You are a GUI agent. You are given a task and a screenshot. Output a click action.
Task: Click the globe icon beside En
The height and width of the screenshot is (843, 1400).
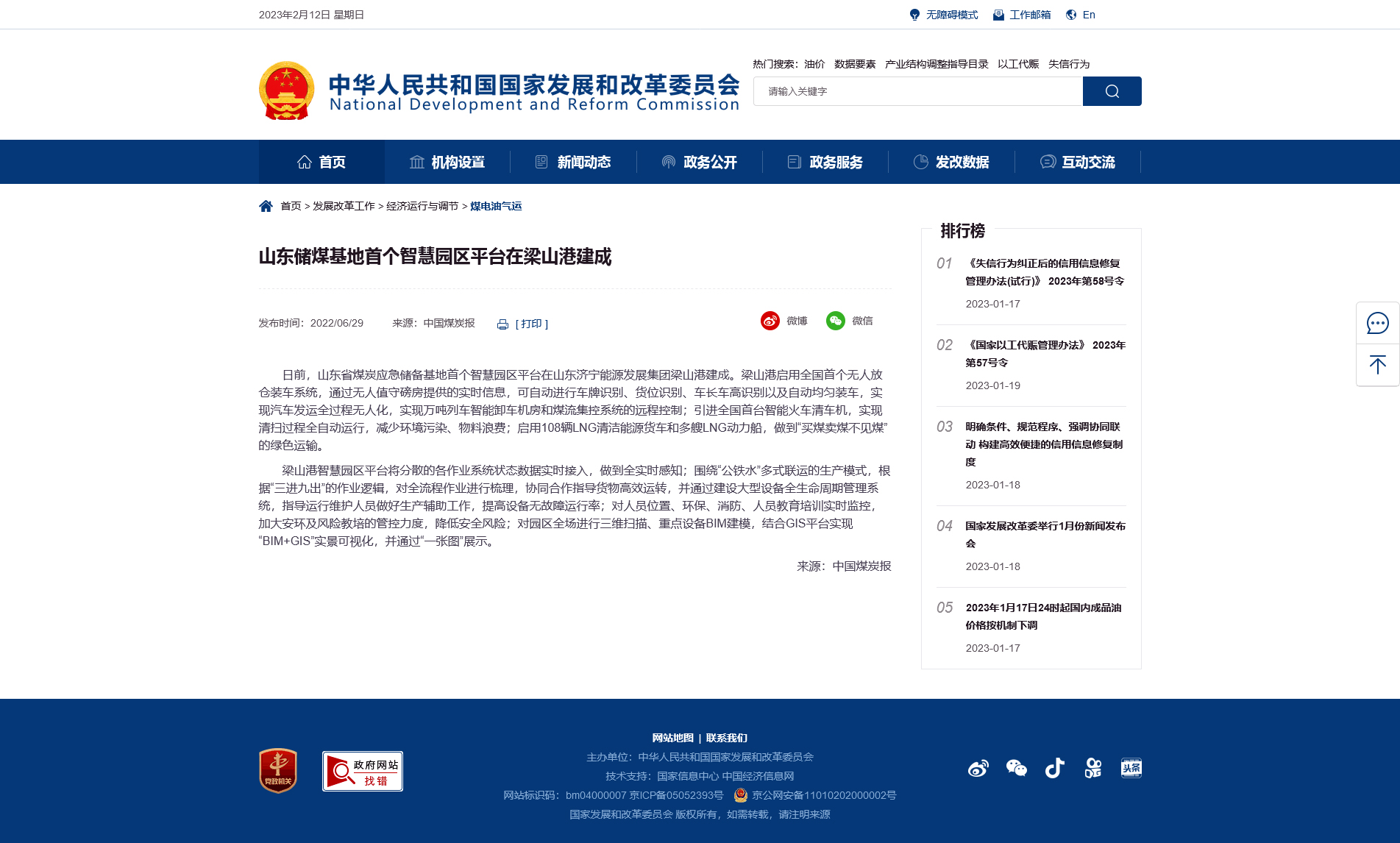click(x=1071, y=15)
